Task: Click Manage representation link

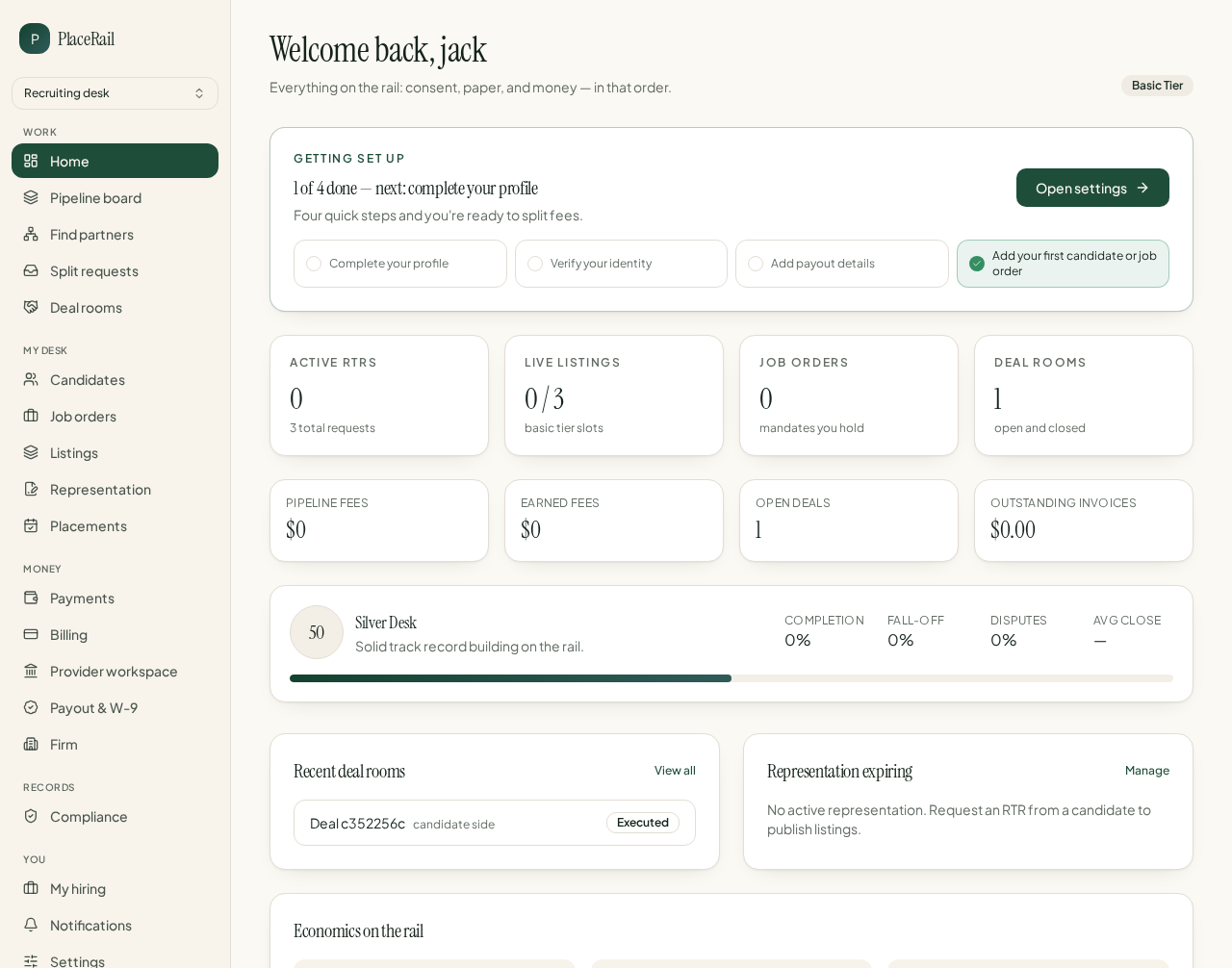Action: point(1147,771)
